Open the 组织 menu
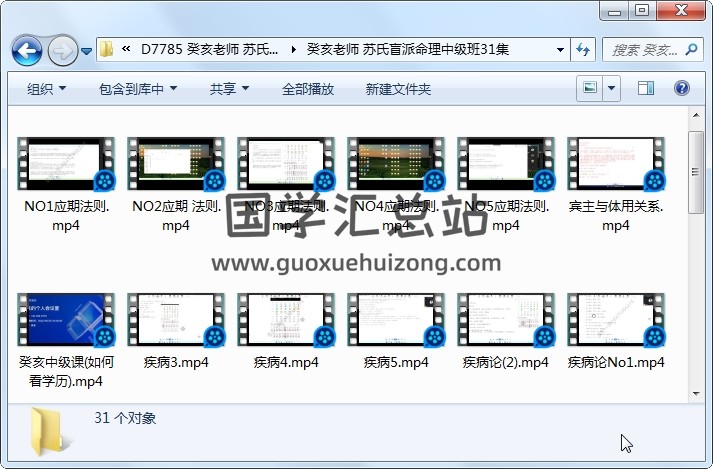The width and height of the screenshot is (713, 469). pyautogui.click(x=46, y=89)
